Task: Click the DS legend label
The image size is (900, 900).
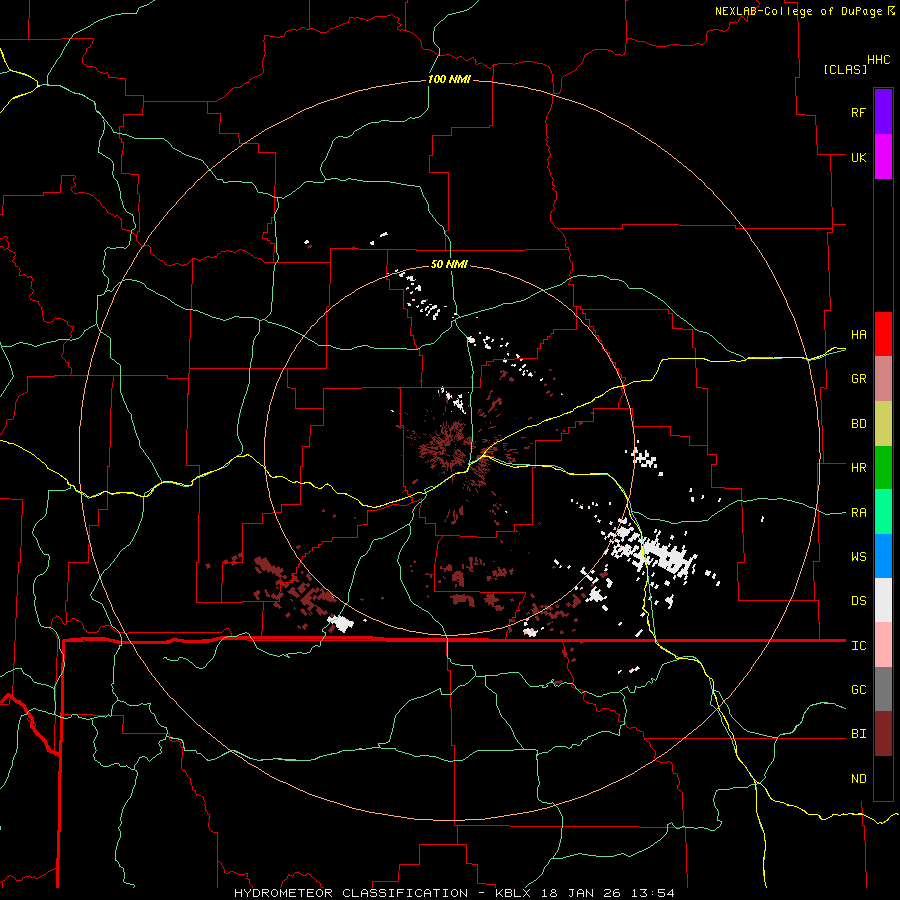Action: tap(858, 601)
